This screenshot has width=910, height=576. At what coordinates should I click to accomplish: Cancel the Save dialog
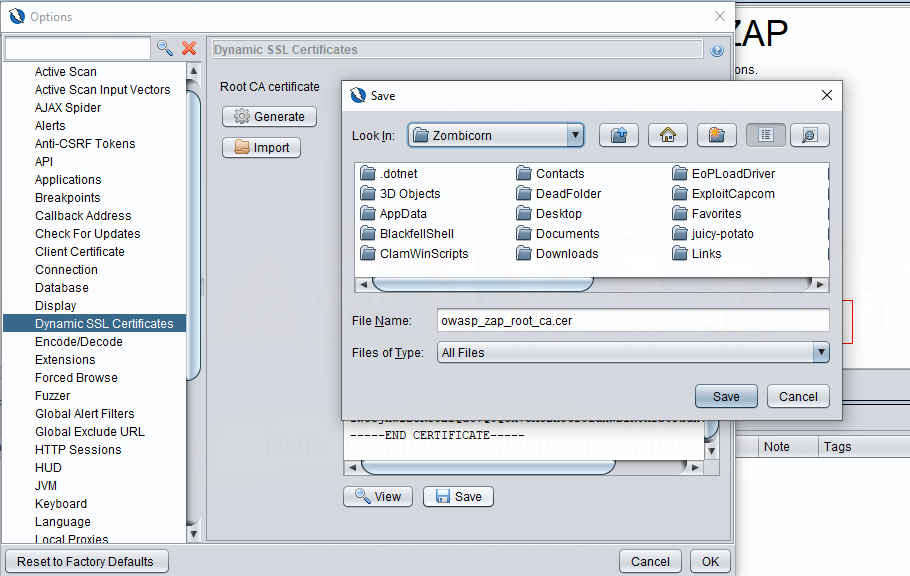[x=798, y=397]
